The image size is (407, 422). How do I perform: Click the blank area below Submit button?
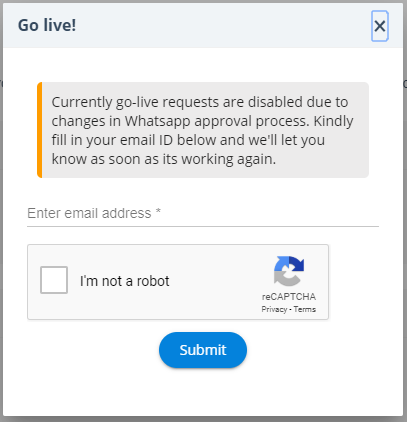click(x=203, y=393)
